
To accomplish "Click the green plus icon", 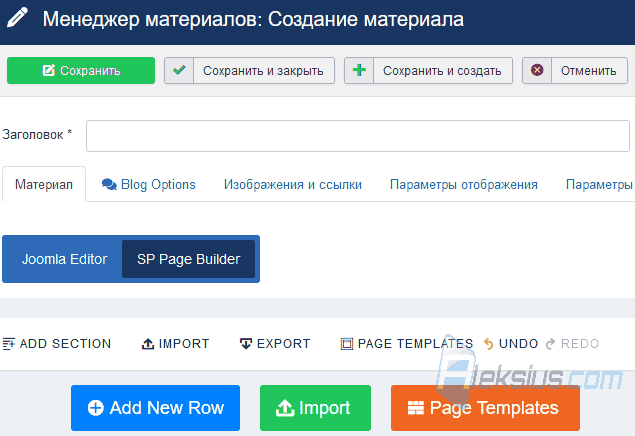I will (x=359, y=70).
